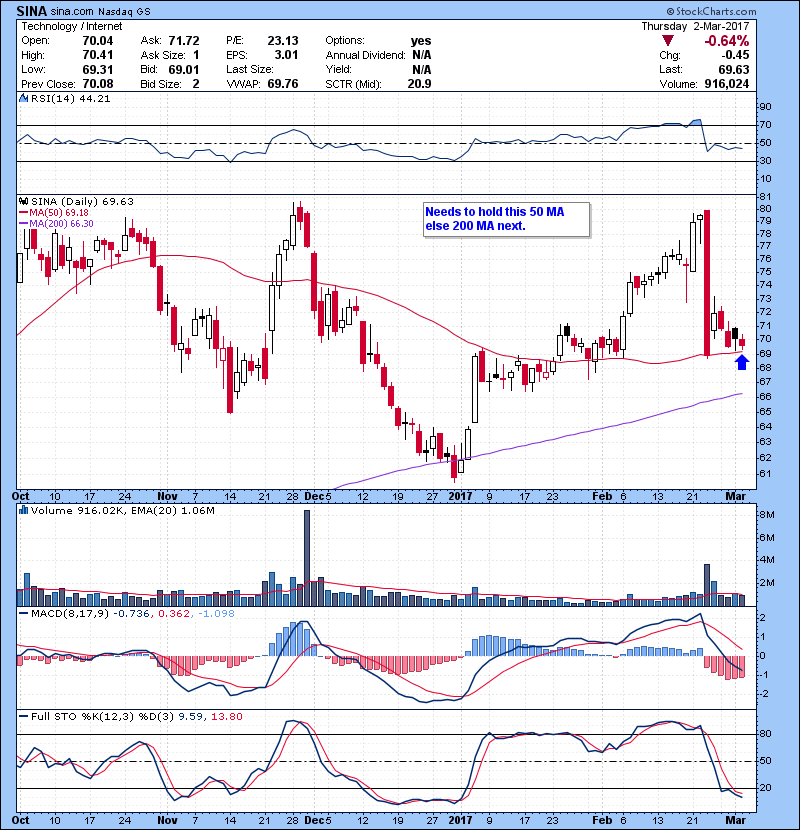Click the Nasdaq GS exchange label
This screenshot has width=800, height=830.
[124, 11]
